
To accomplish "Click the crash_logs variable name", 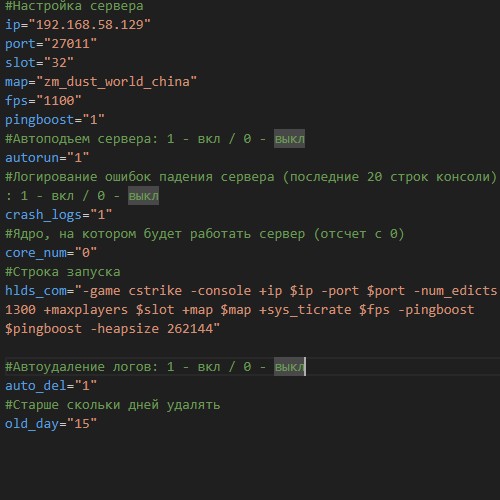I will [x=43, y=215].
